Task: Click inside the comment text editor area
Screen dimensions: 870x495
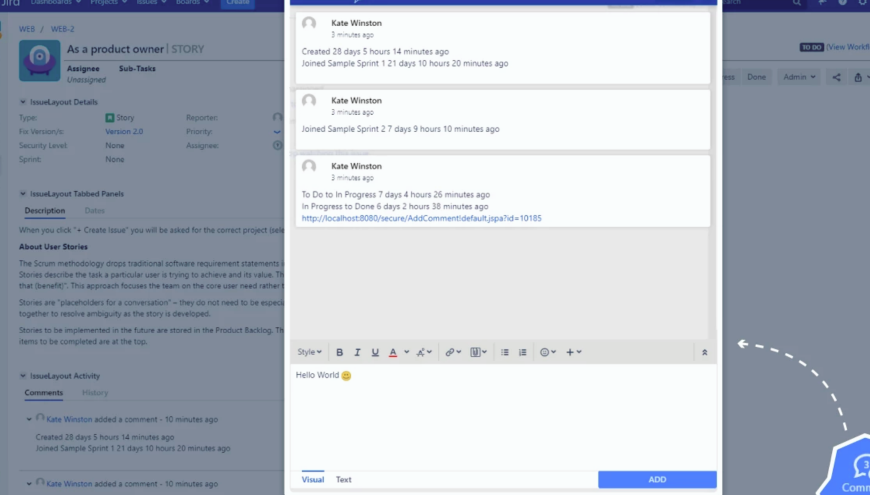Action: pyautogui.click(x=503, y=417)
